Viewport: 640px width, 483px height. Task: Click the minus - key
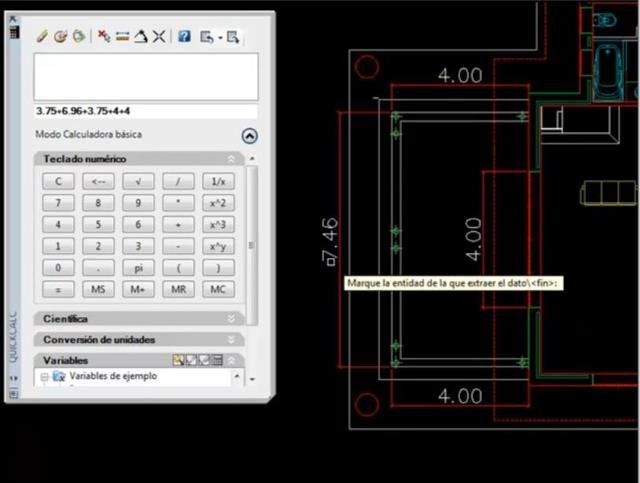coord(178,246)
